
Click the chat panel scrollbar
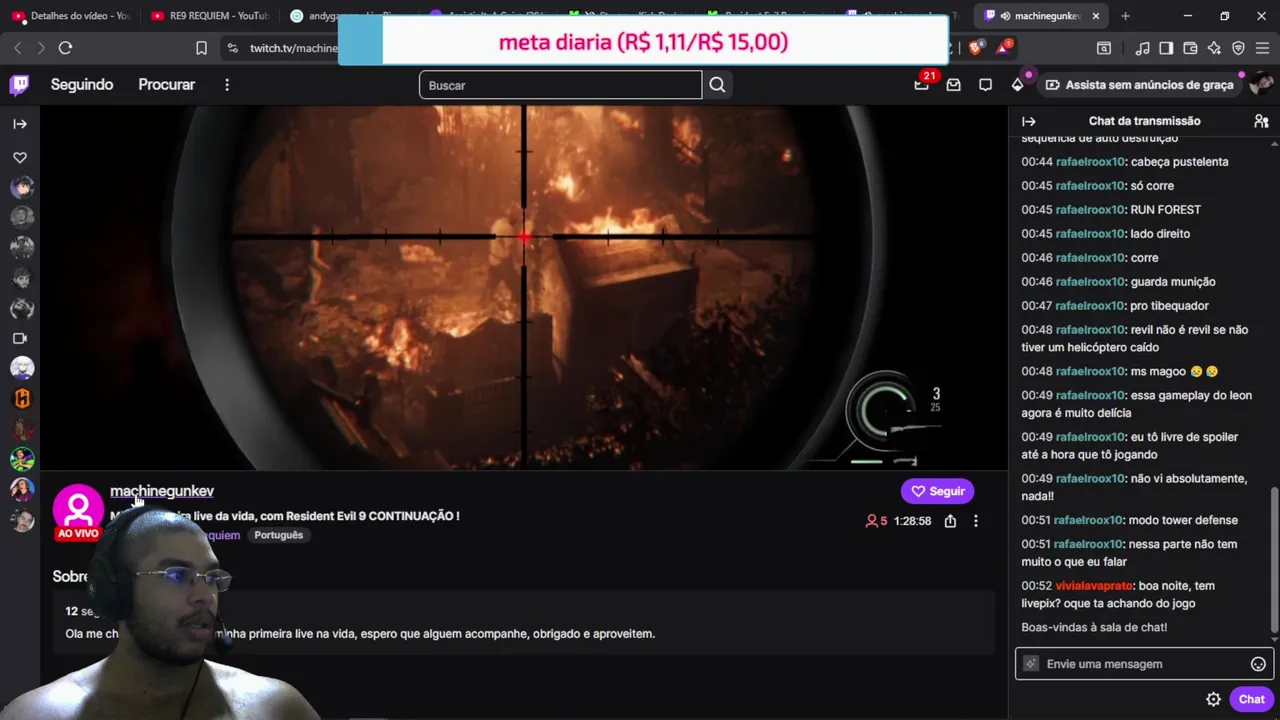[x=1274, y=560]
